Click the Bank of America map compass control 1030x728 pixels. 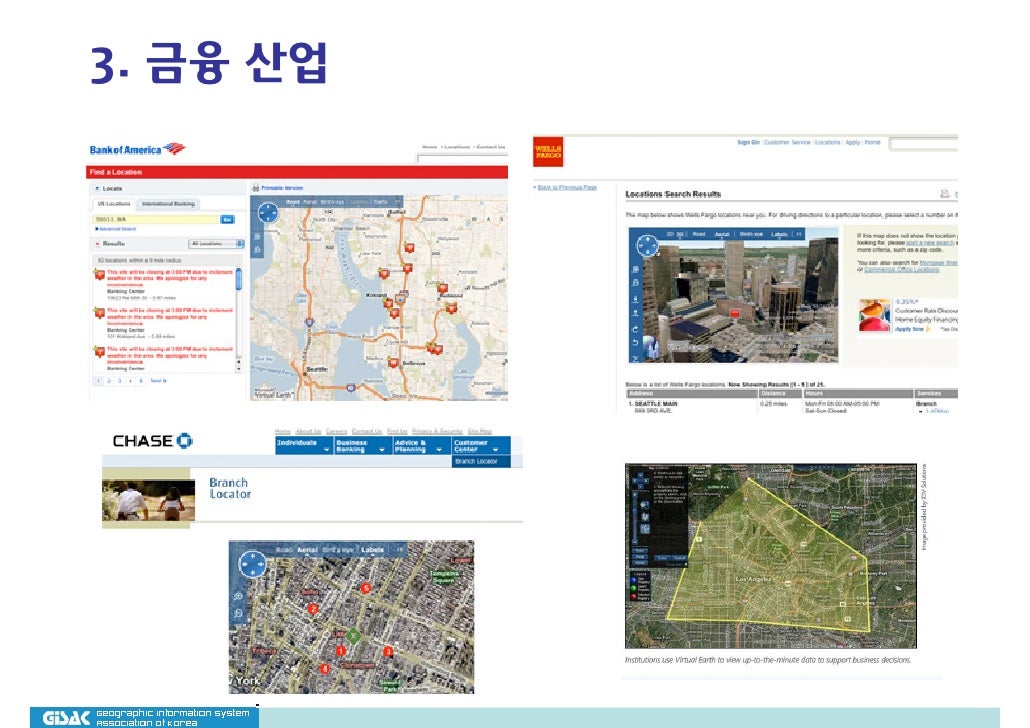(x=268, y=212)
